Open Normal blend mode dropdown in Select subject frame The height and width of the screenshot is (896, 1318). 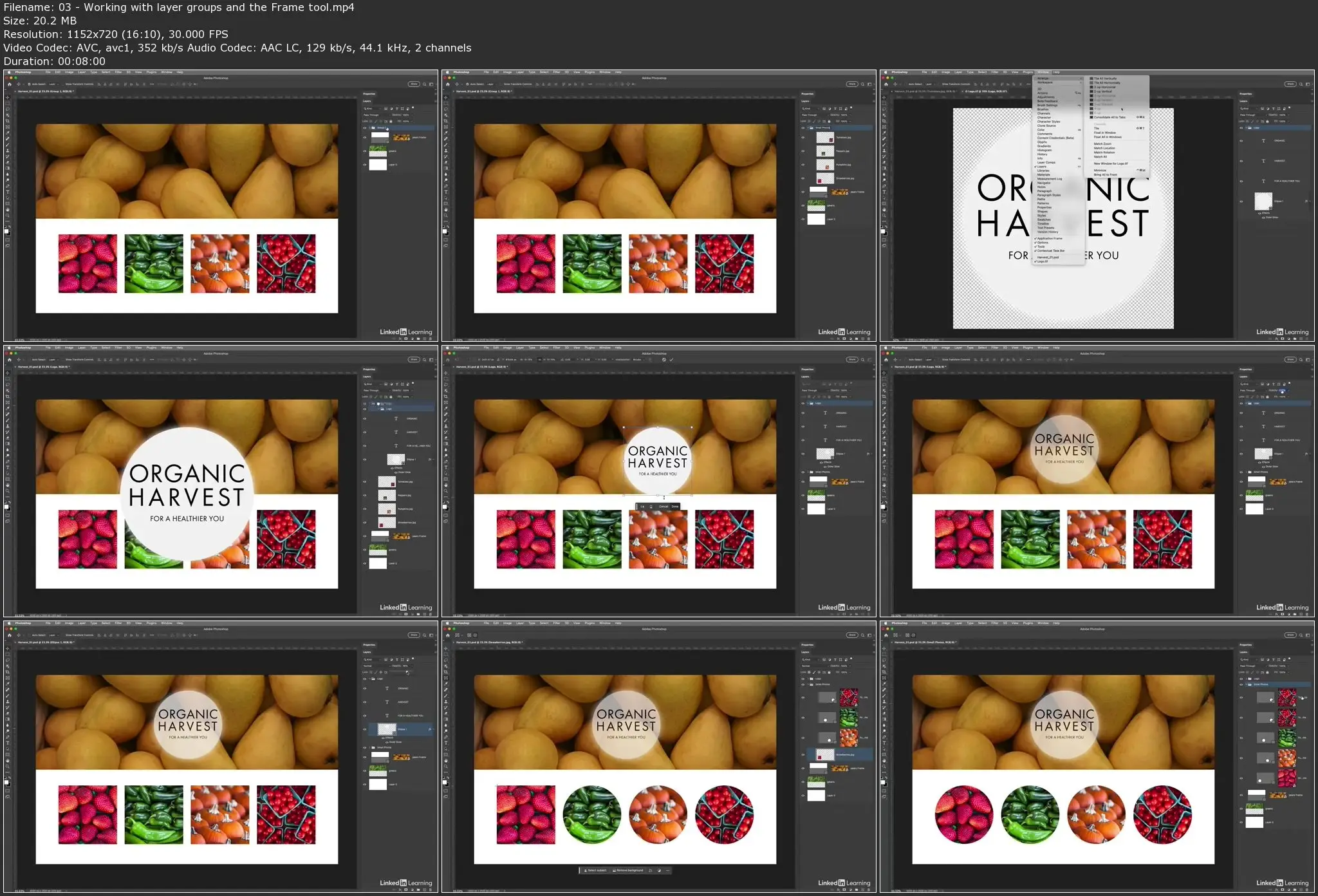815,666
